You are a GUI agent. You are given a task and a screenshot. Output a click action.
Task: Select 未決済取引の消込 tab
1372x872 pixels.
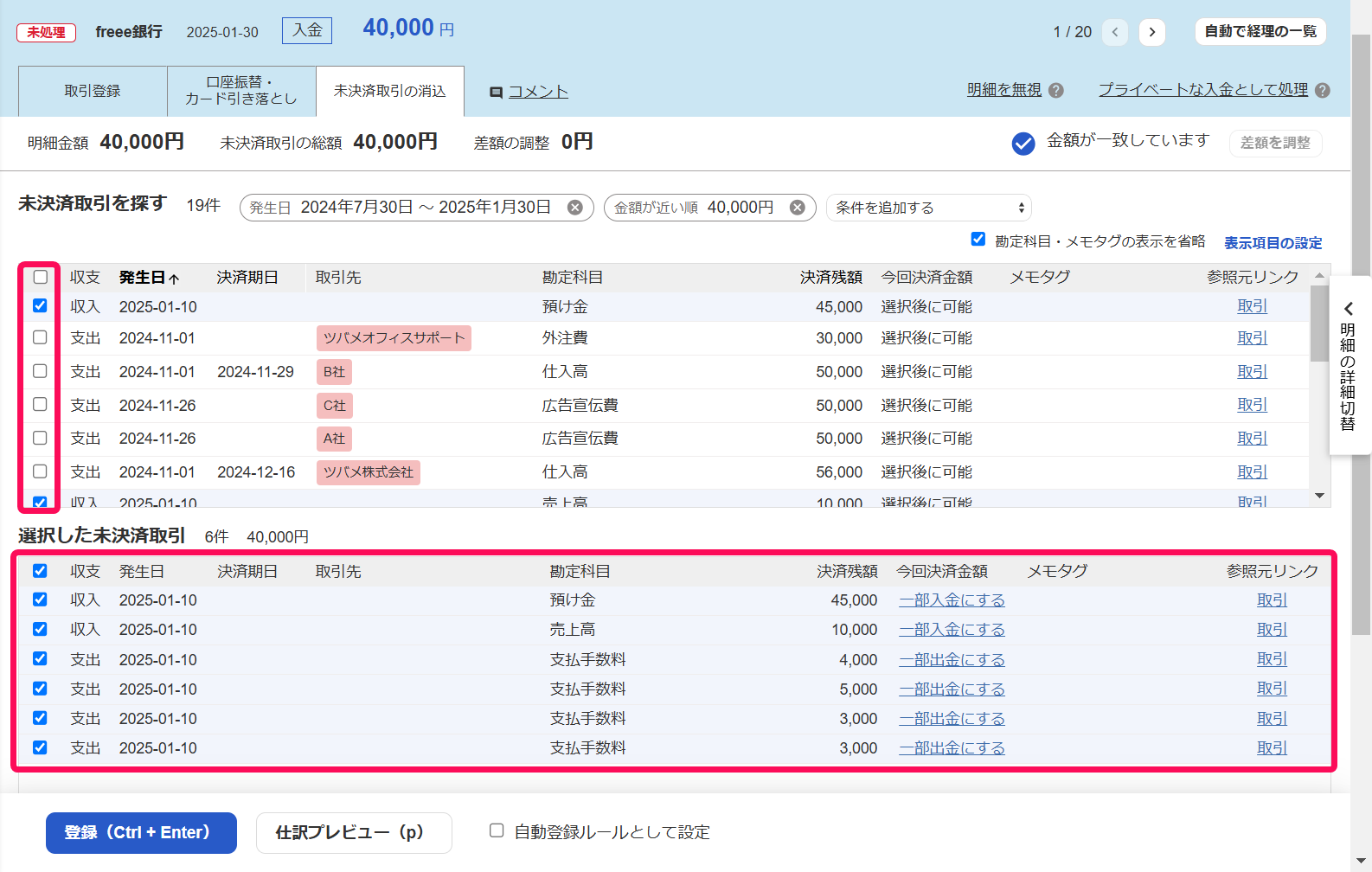point(390,91)
